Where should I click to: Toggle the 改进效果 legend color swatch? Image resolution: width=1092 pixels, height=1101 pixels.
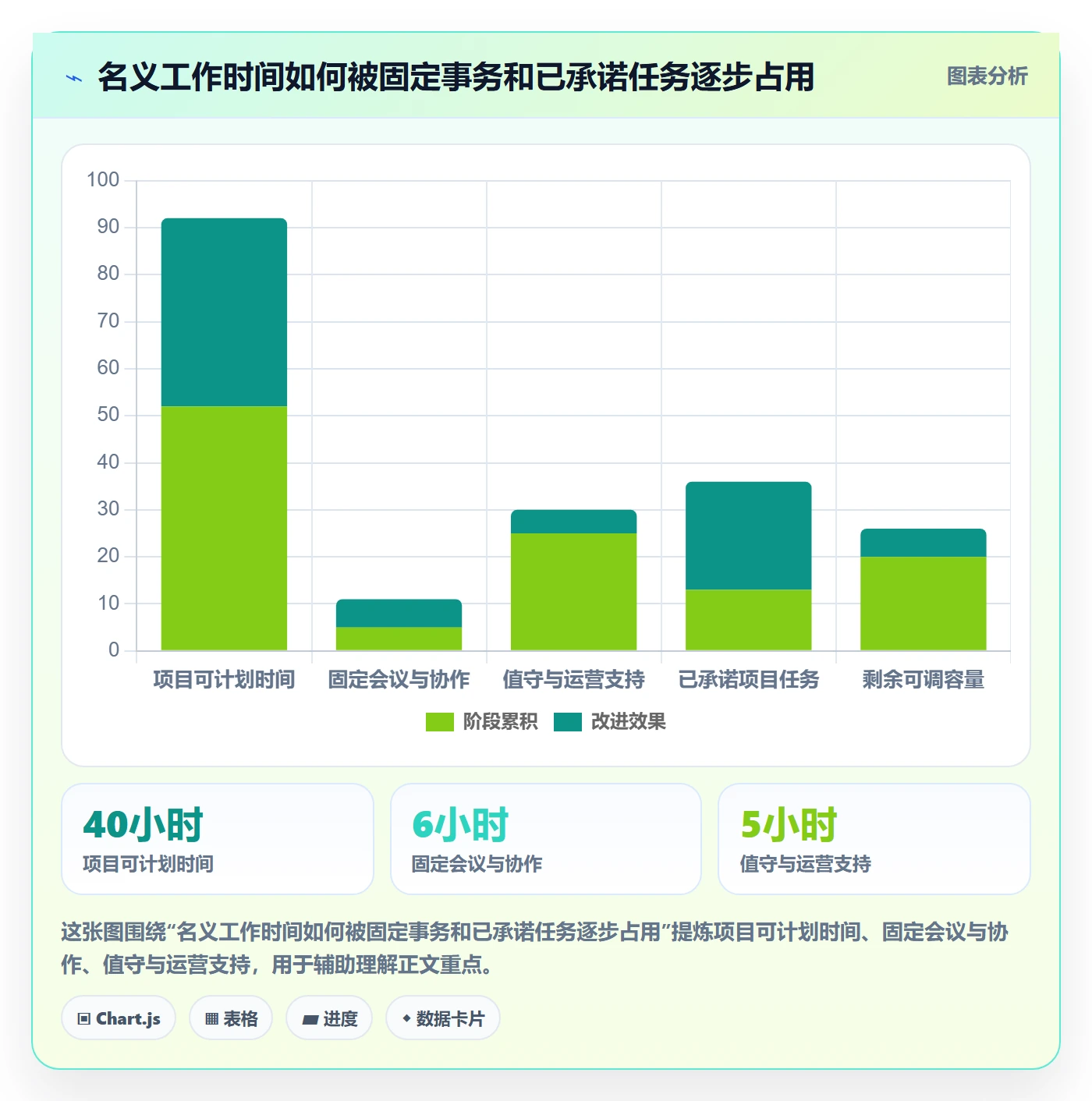tap(568, 722)
